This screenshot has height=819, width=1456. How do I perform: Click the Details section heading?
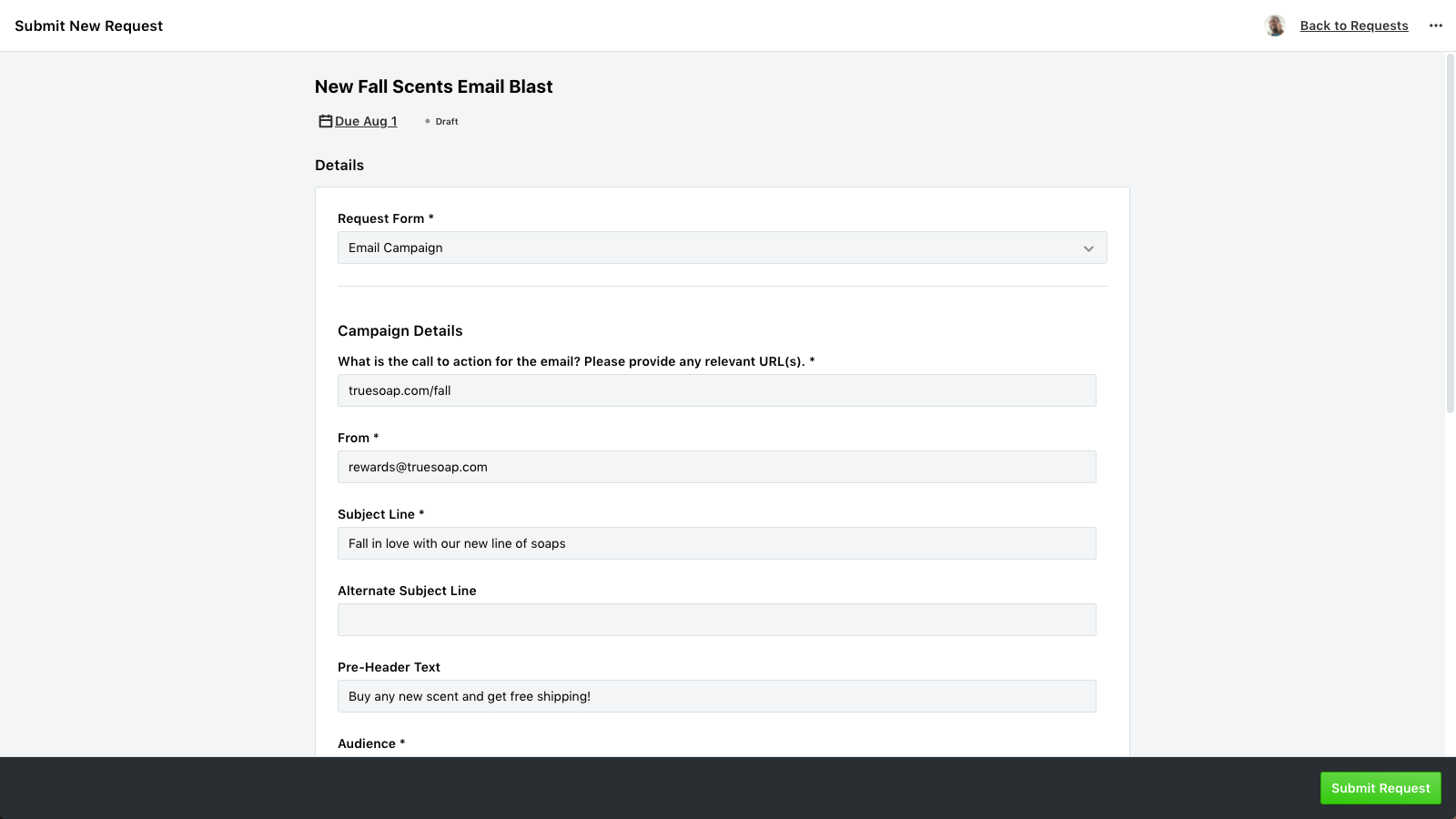(x=339, y=165)
